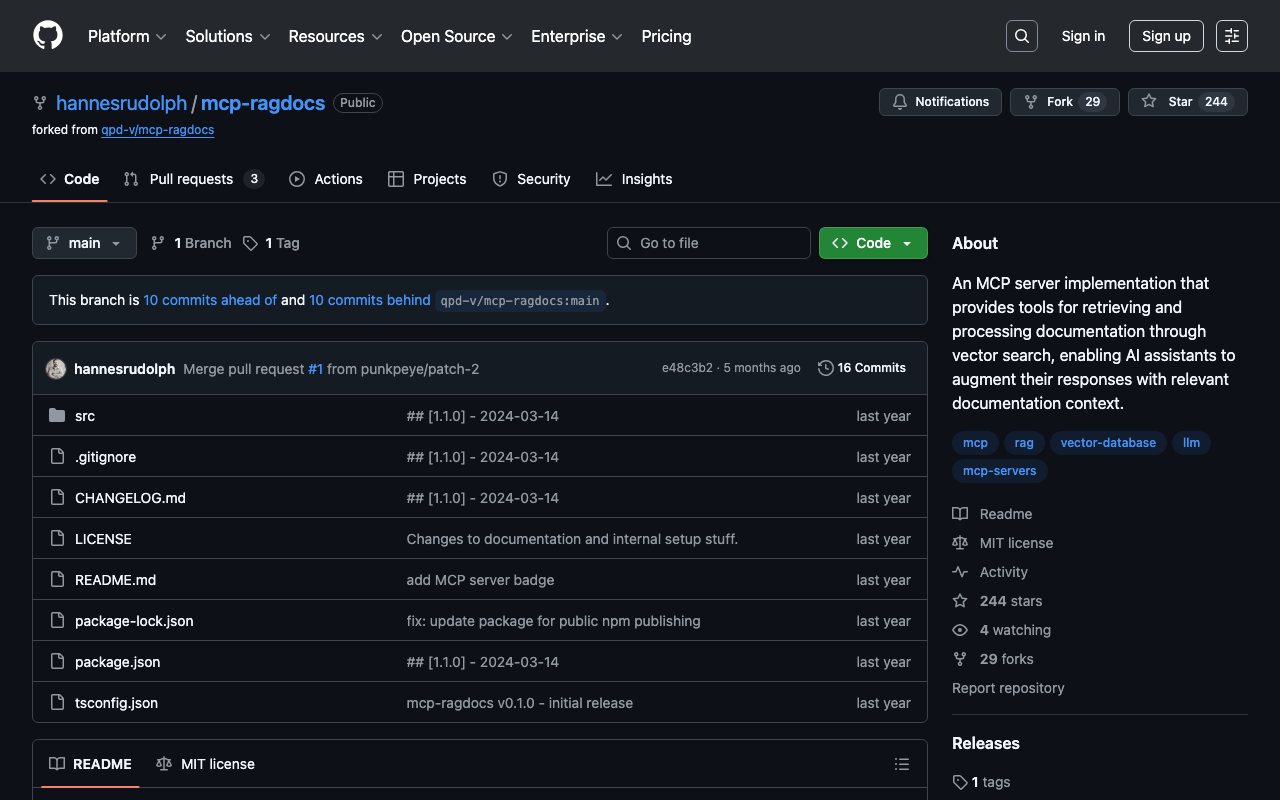Expand the main branch selector
This screenshot has height=800, width=1280.
(84, 243)
